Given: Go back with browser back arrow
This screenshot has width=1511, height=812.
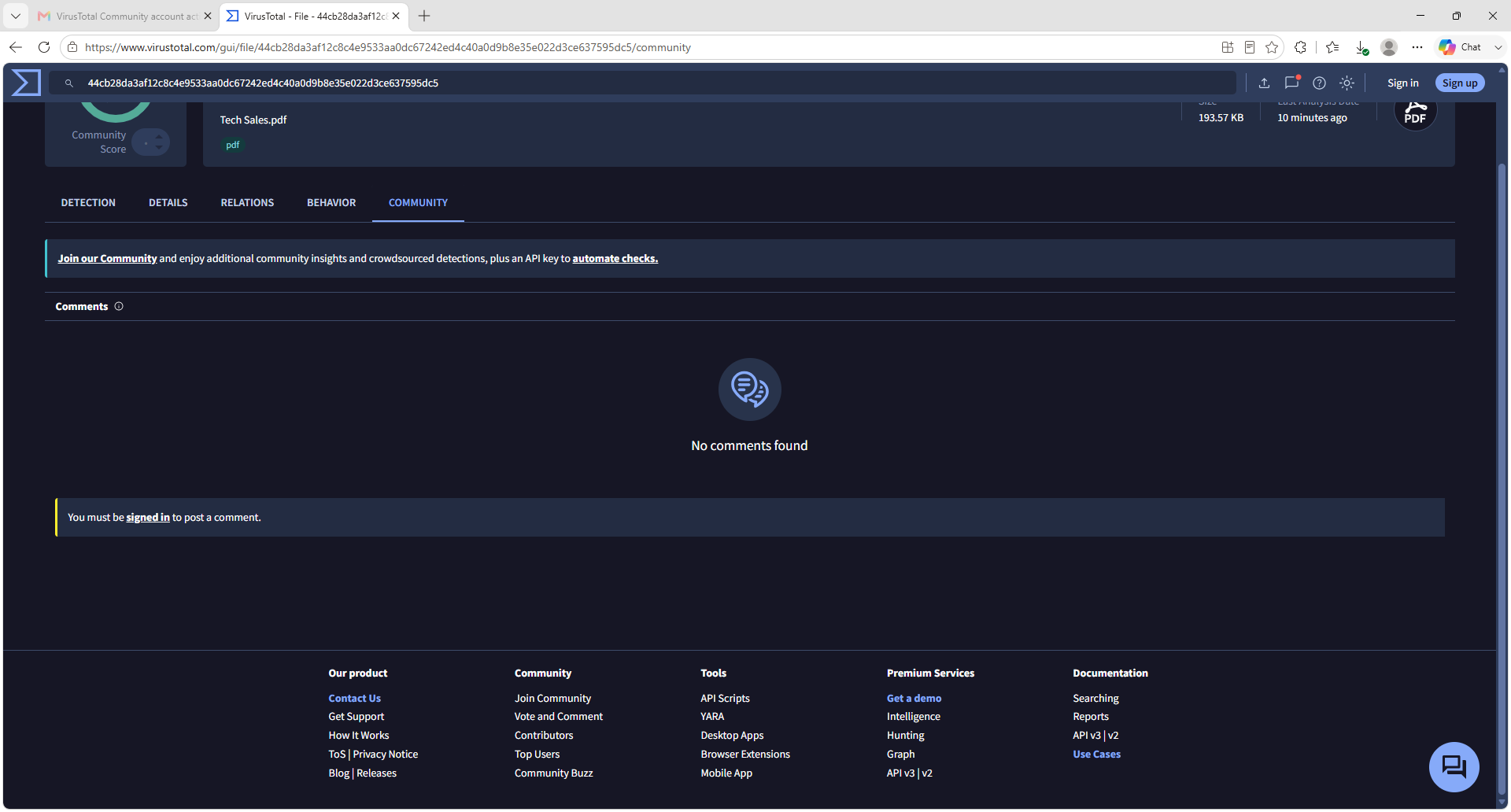Looking at the screenshot, I should pyautogui.click(x=16, y=47).
